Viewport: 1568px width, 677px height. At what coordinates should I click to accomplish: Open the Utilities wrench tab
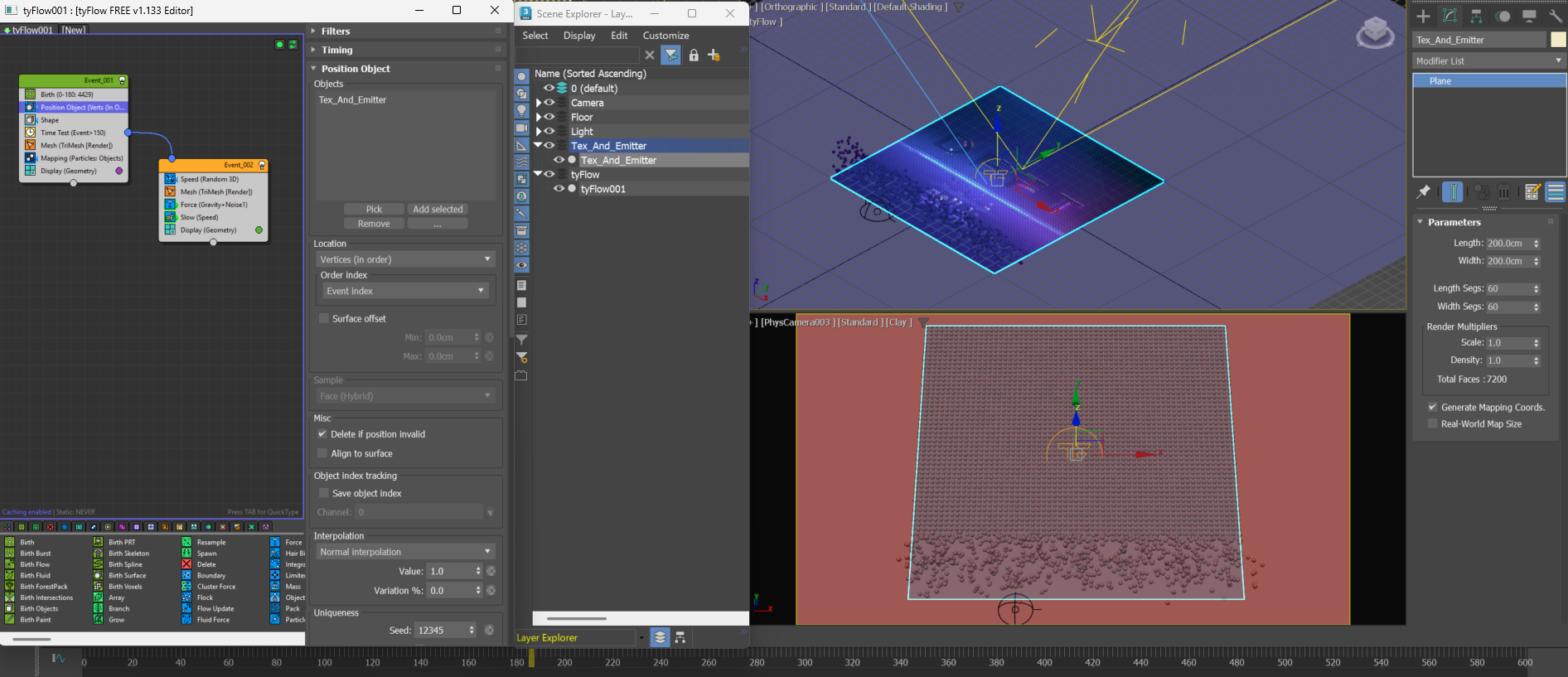pyautogui.click(x=1555, y=16)
